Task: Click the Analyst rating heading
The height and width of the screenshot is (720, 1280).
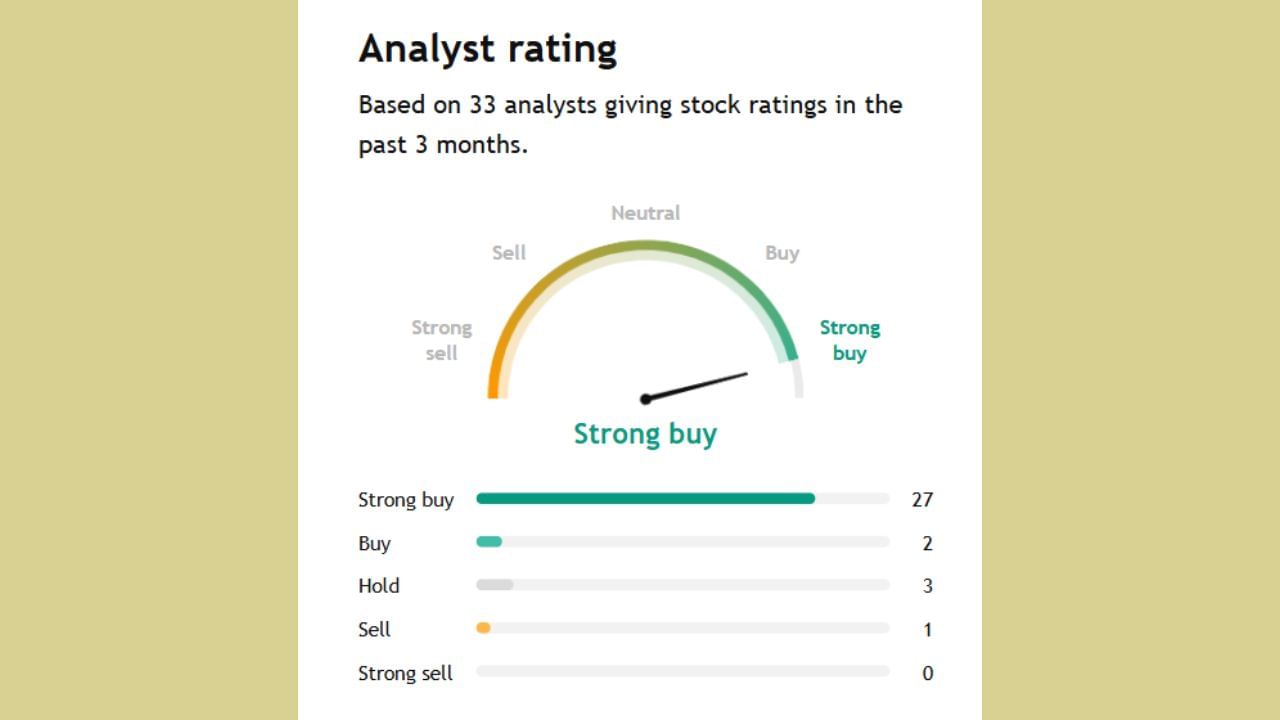Action: click(487, 48)
